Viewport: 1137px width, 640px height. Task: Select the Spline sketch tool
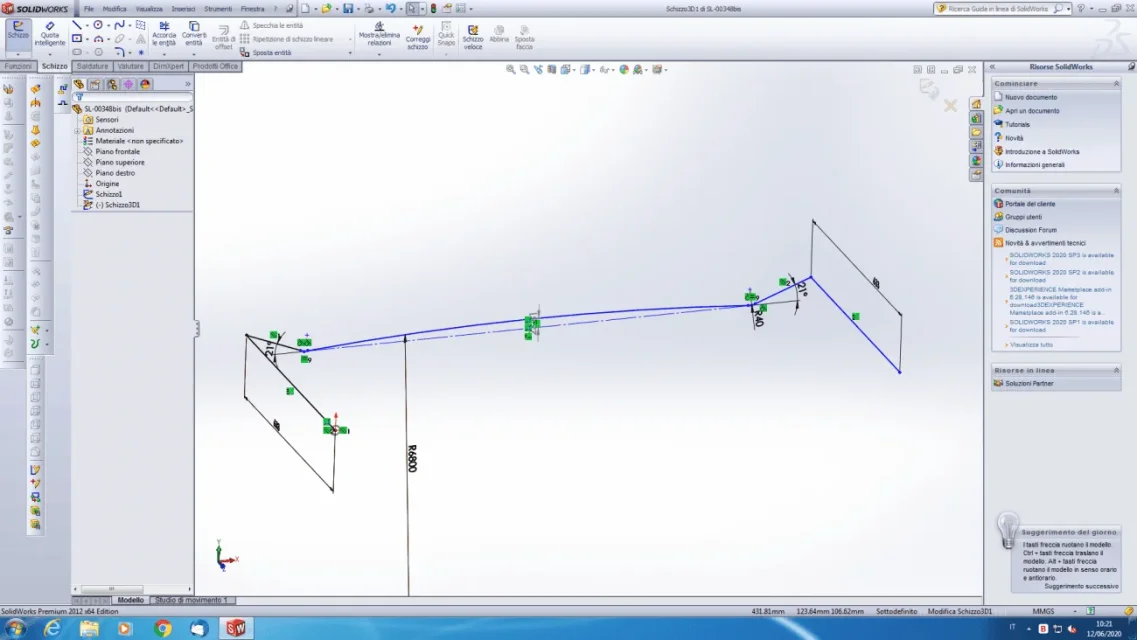pos(120,25)
